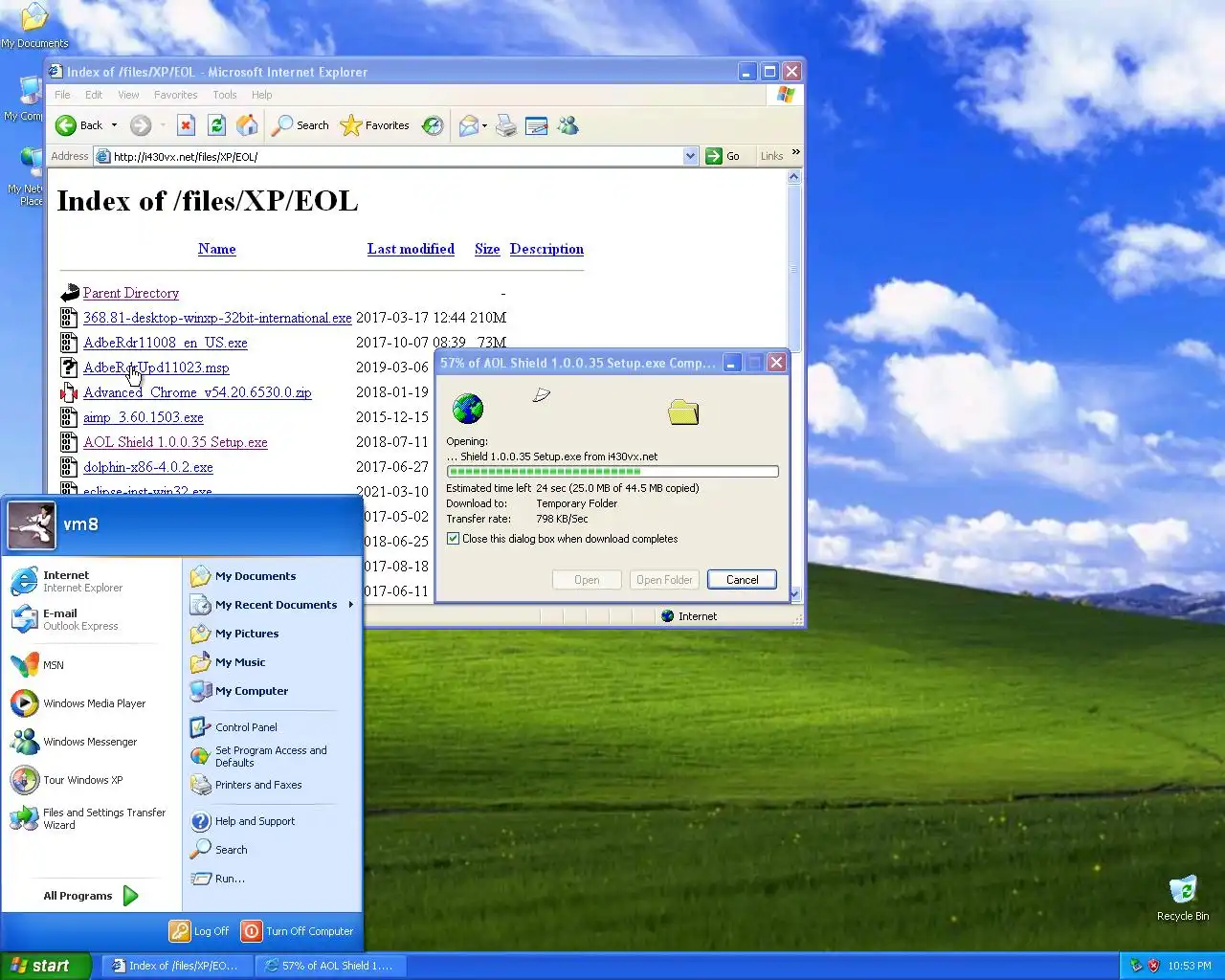Open Windows Messenger from Start menu
1225x980 pixels.
coord(92,742)
